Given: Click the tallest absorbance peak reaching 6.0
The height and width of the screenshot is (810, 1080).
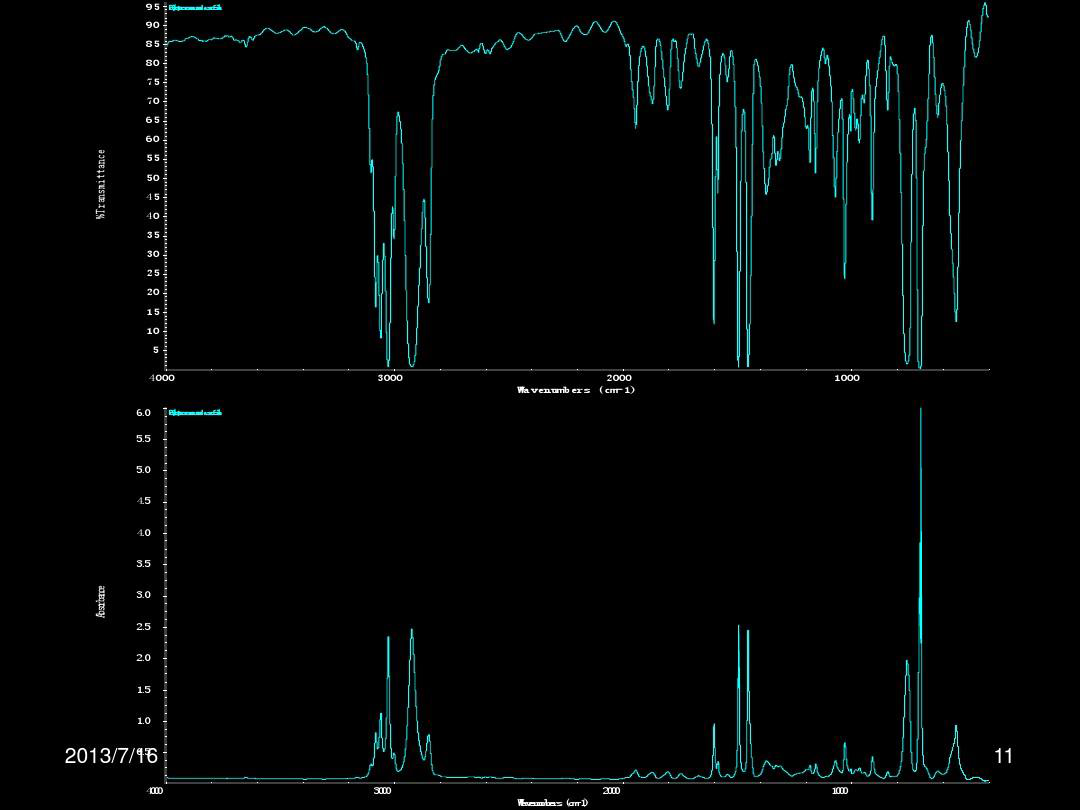Looking at the screenshot, I should pos(921,412).
